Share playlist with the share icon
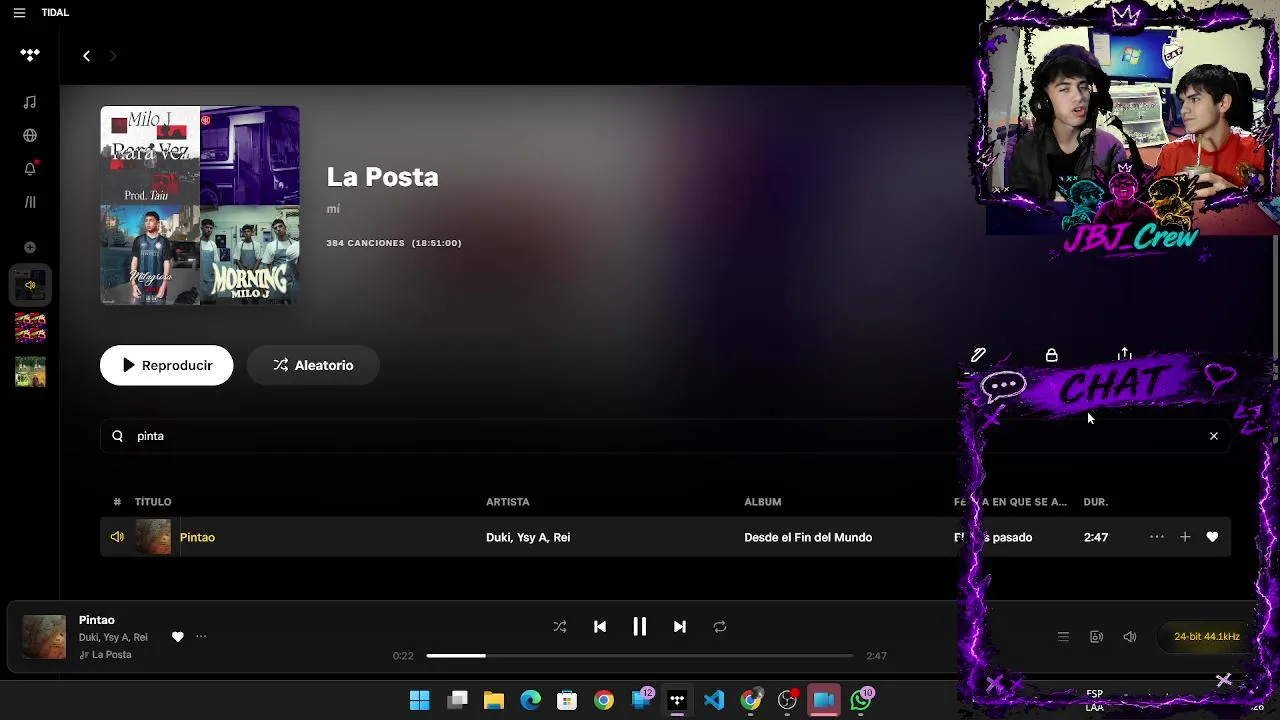Viewport: 1280px width, 720px height. (1125, 355)
